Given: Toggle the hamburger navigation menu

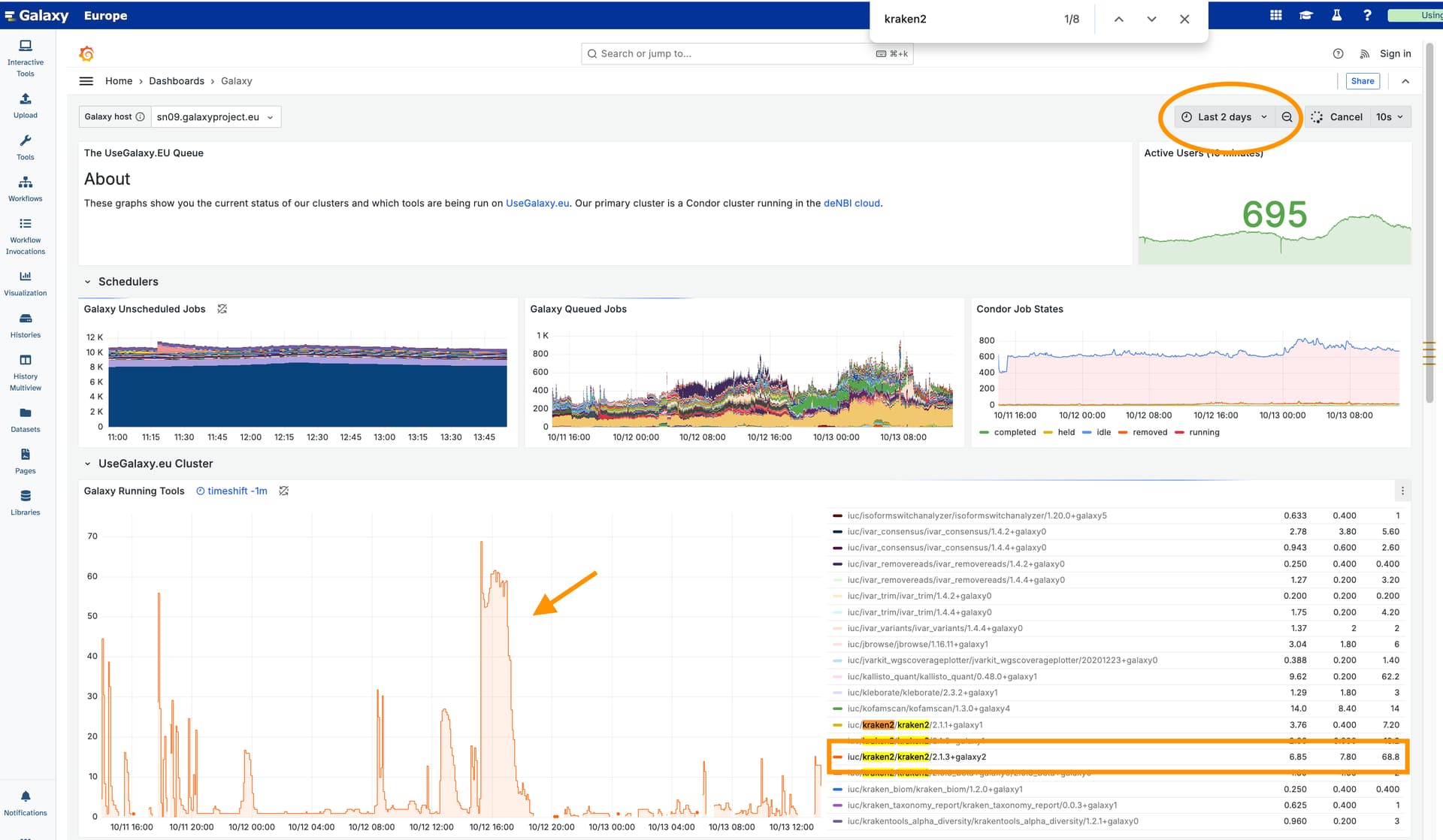Looking at the screenshot, I should click(86, 81).
